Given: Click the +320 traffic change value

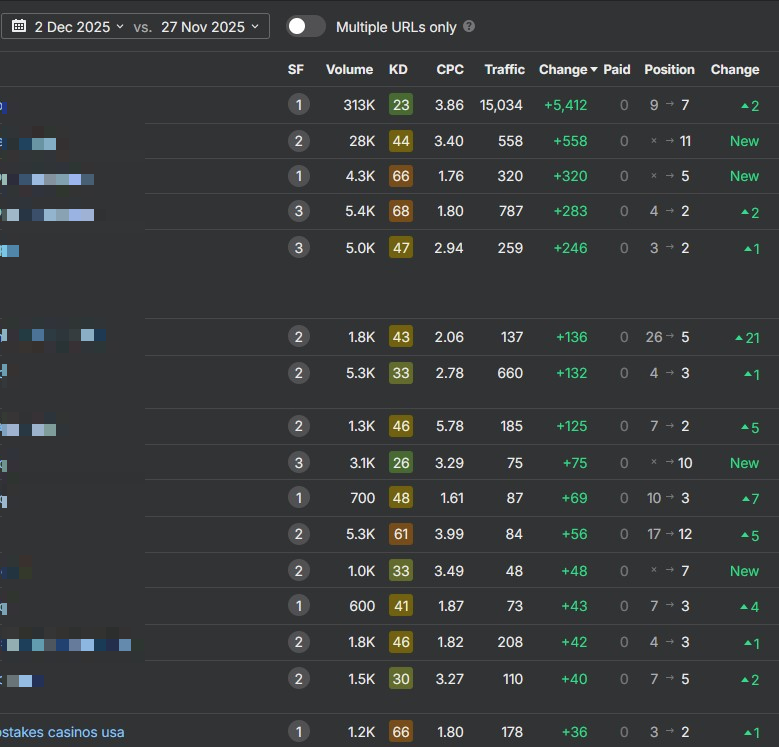Looking at the screenshot, I should (x=570, y=176).
